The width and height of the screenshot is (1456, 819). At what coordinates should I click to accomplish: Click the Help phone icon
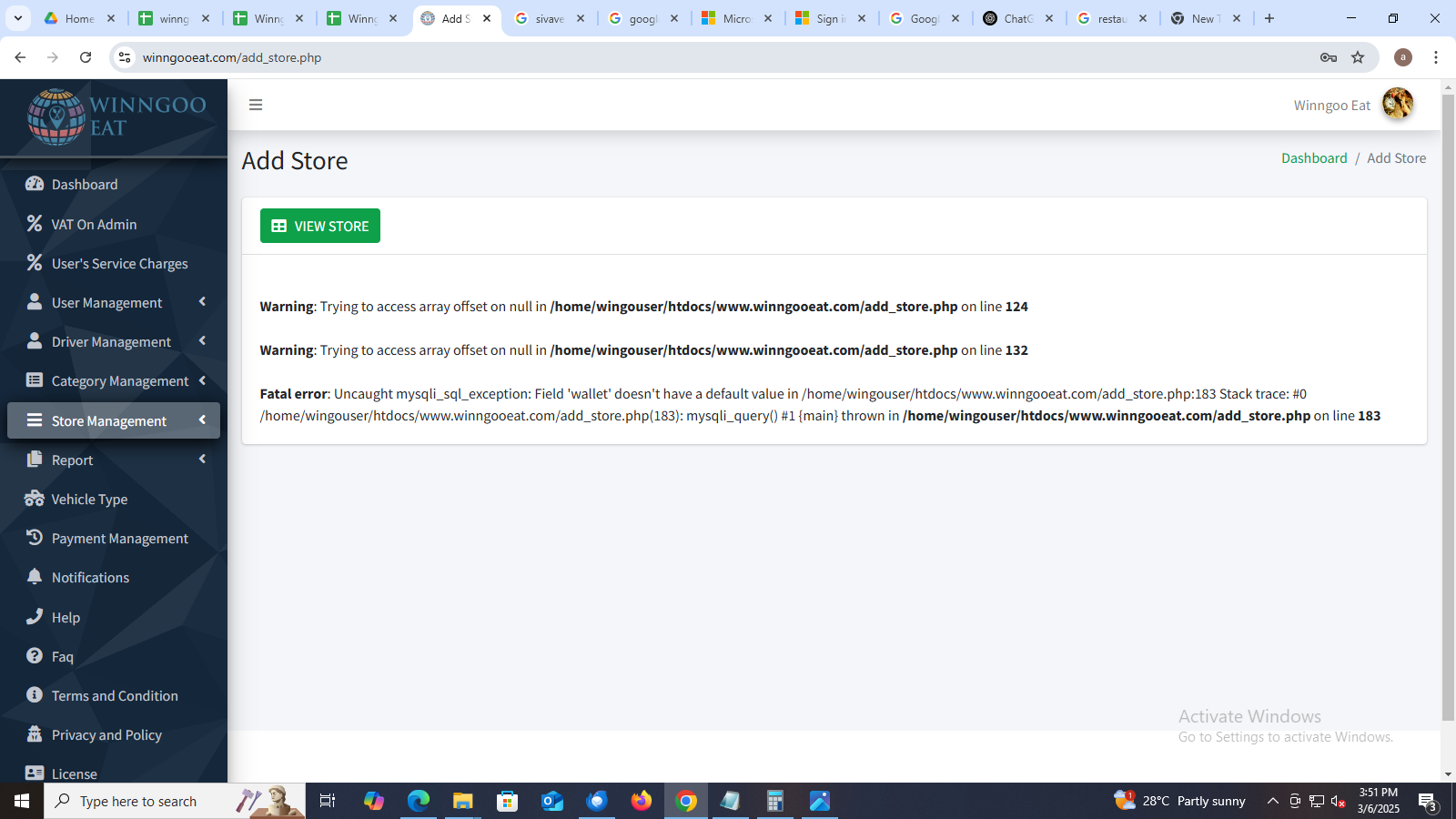click(35, 616)
